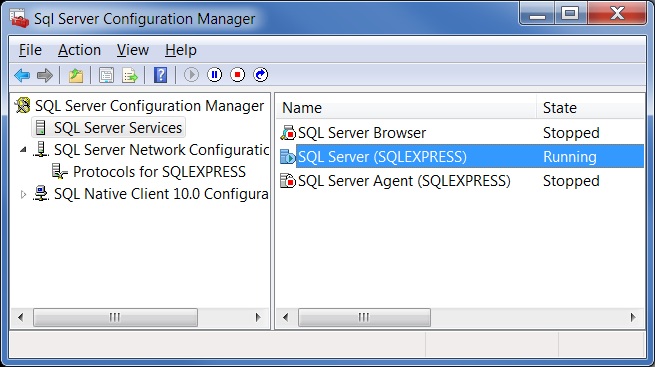Select the SQL Server Browser service row
The width and height of the screenshot is (655, 367).
pyautogui.click(x=460, y=133)
